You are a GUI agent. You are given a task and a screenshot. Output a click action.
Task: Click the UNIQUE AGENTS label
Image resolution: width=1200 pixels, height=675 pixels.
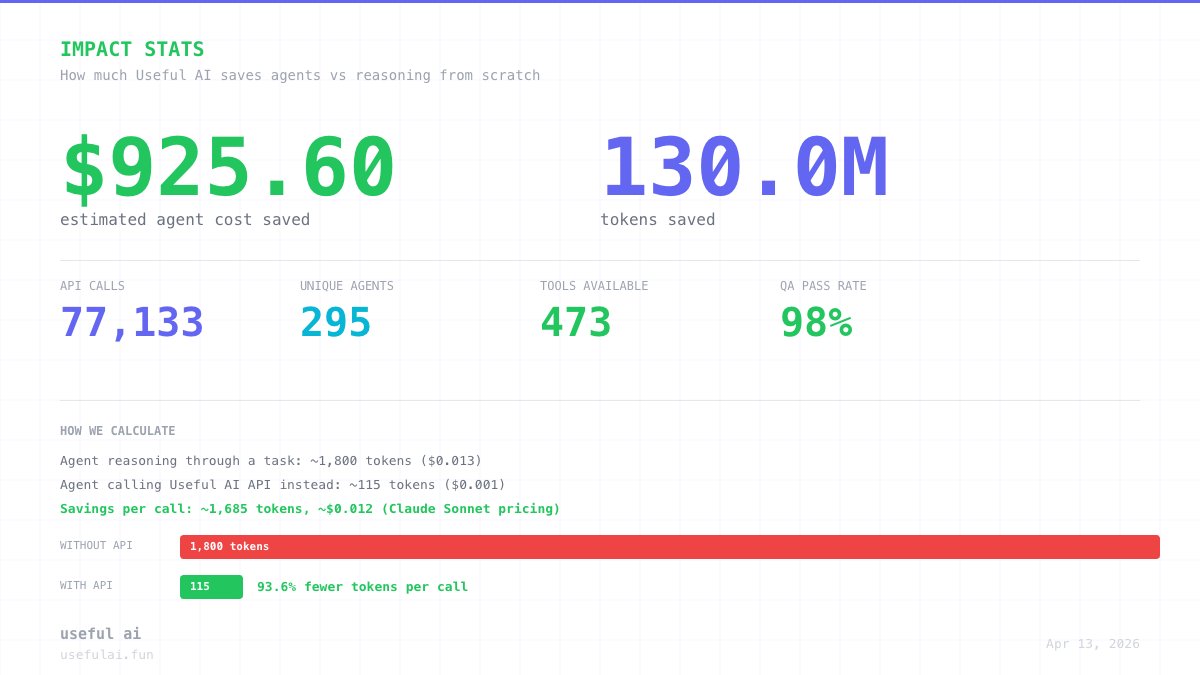tap(347, 286)
